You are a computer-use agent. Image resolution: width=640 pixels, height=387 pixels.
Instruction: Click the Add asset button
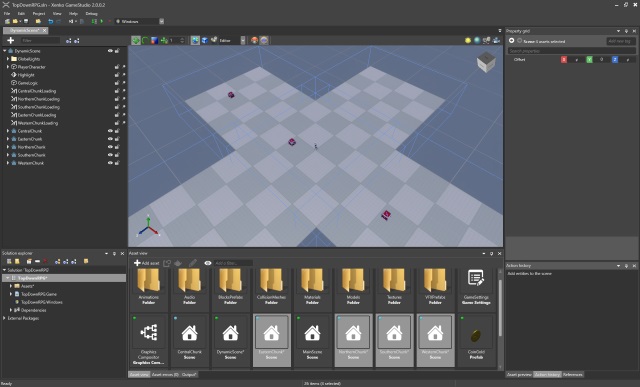pos(147,263)
